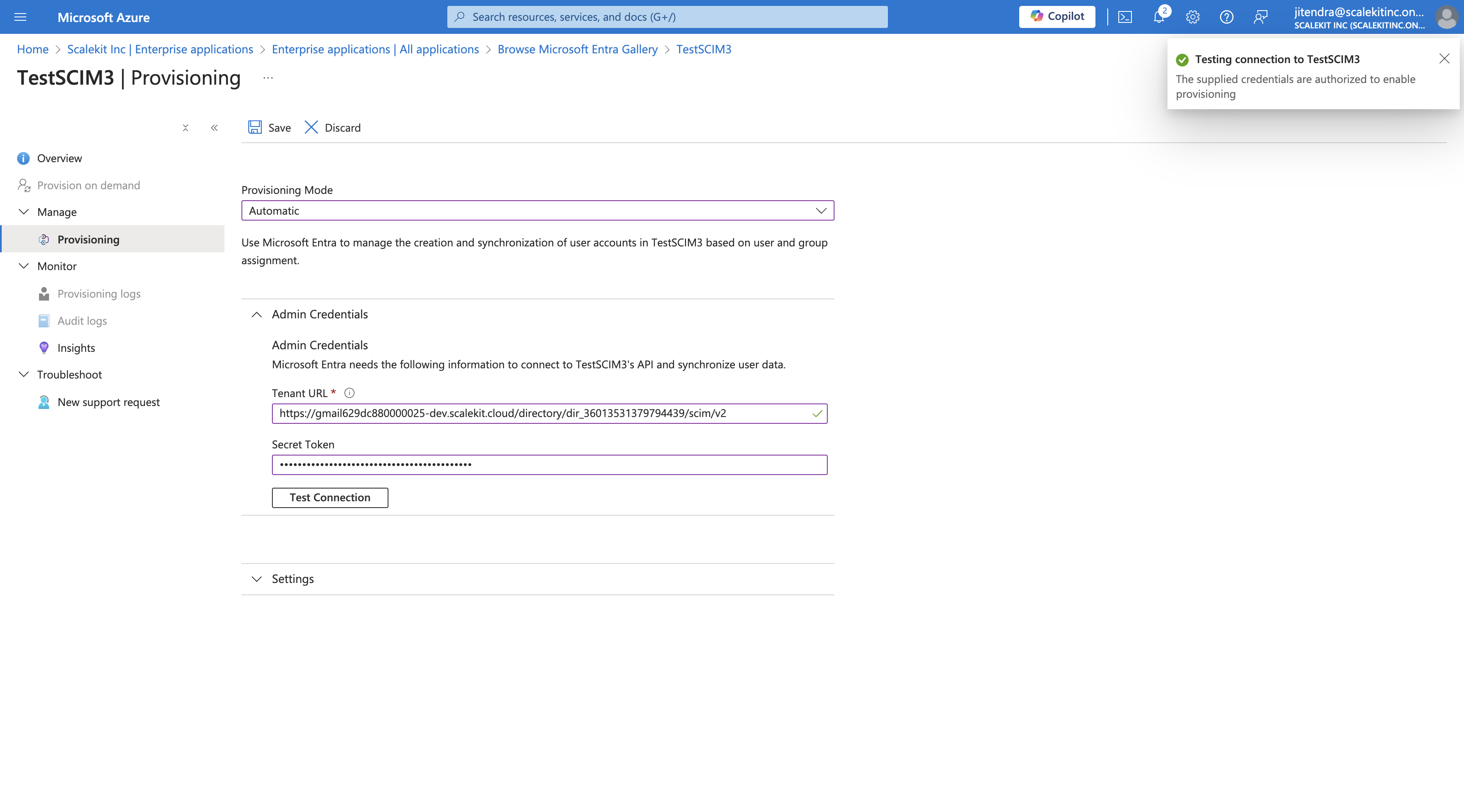This screenshot has width=1464, height=812.
Task: Click the Tenant URL input field
Action: (x=549, y=413)
